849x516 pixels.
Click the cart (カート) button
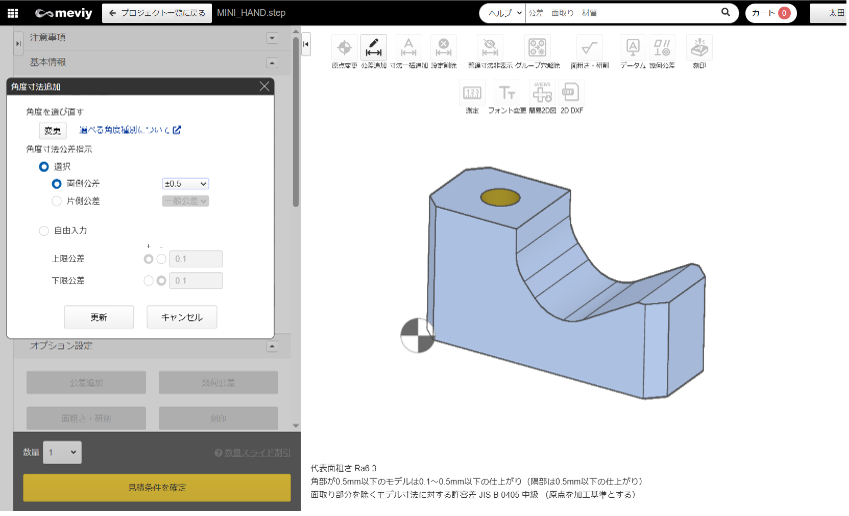[x=770, y=13]
